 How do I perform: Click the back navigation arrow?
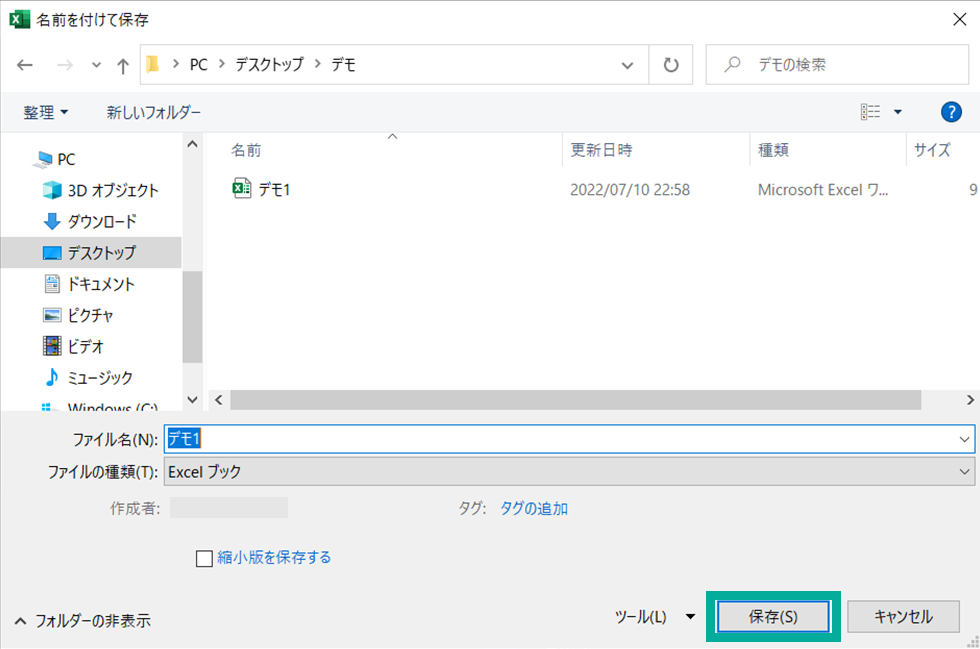[24, 64]
